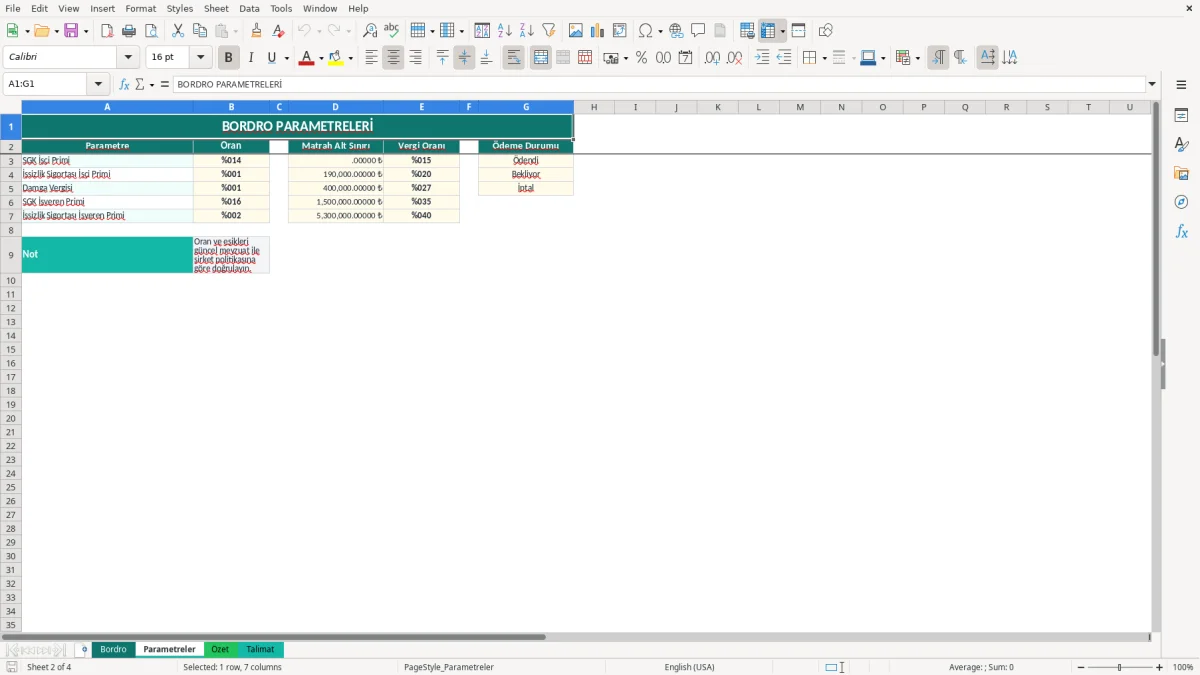Click Sort Ascending icon

(x=505, y=31)
